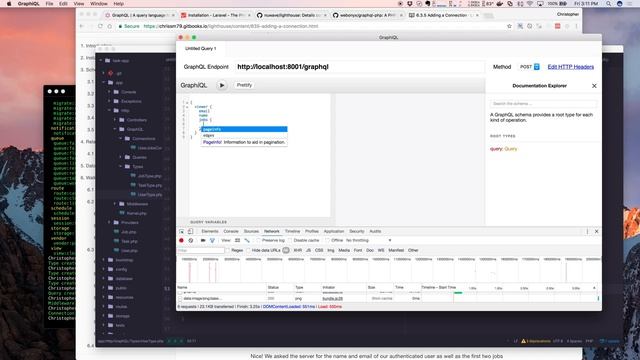Close the Documentation Explorer panel
640x360 pixels.
[x=594, y=86]
